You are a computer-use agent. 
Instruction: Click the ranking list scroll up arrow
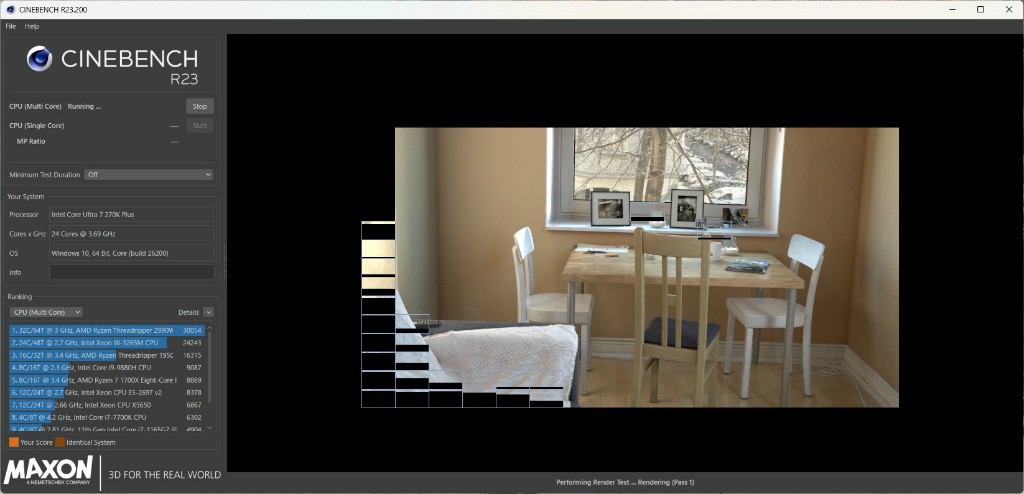tap(209, 327)
